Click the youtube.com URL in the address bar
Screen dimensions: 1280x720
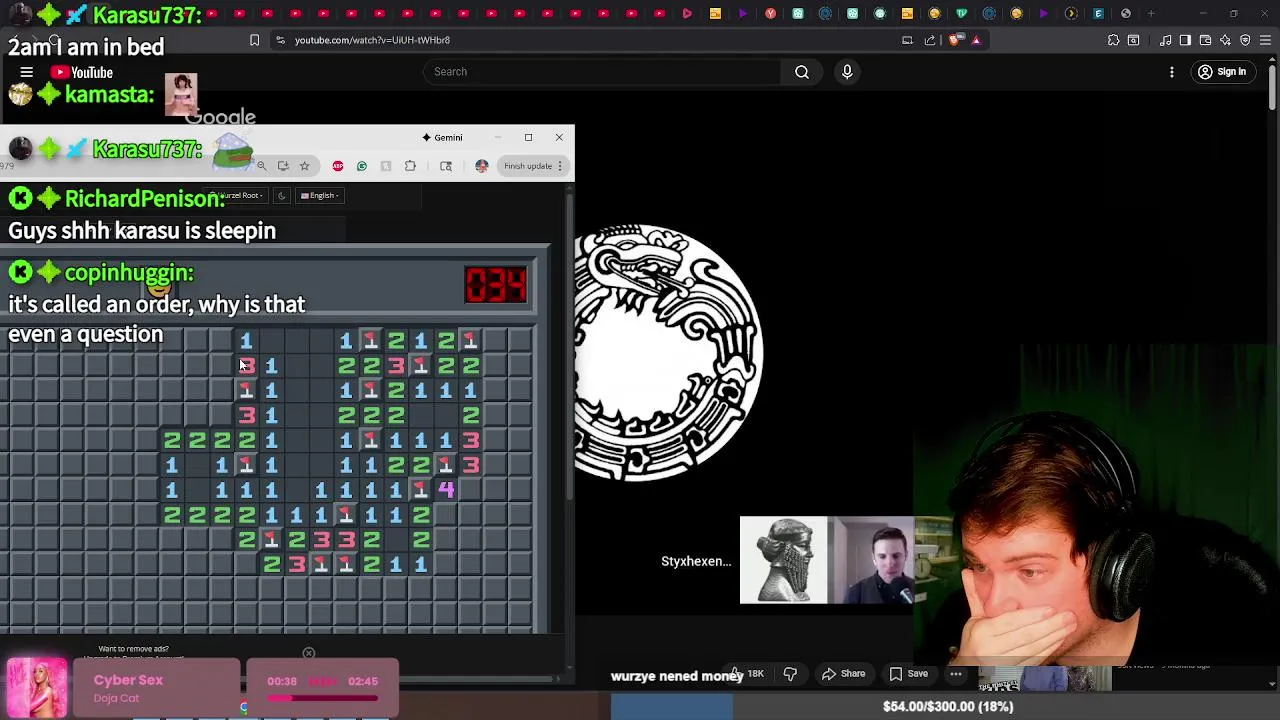point(372,40)
